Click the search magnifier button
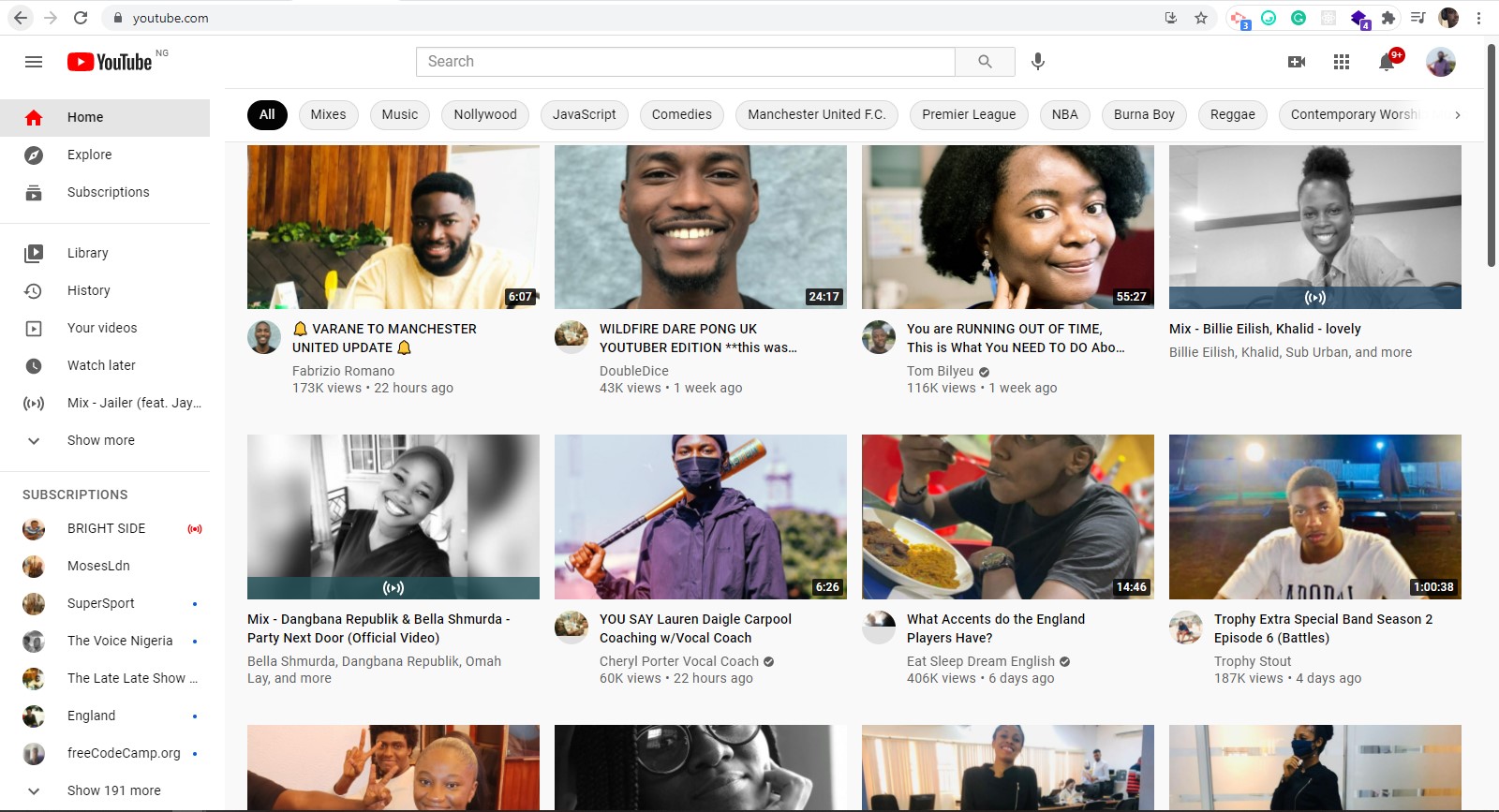 click(x=985, y=62)
